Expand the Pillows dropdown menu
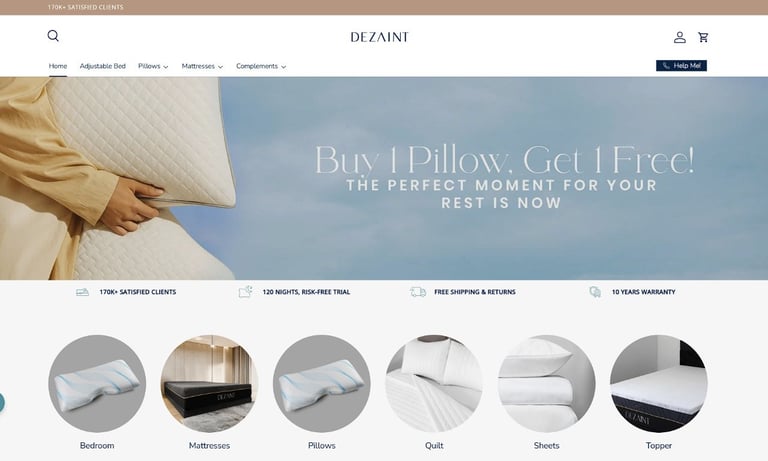768x461 pixels. pyautogui.click(x=153, y=66)
